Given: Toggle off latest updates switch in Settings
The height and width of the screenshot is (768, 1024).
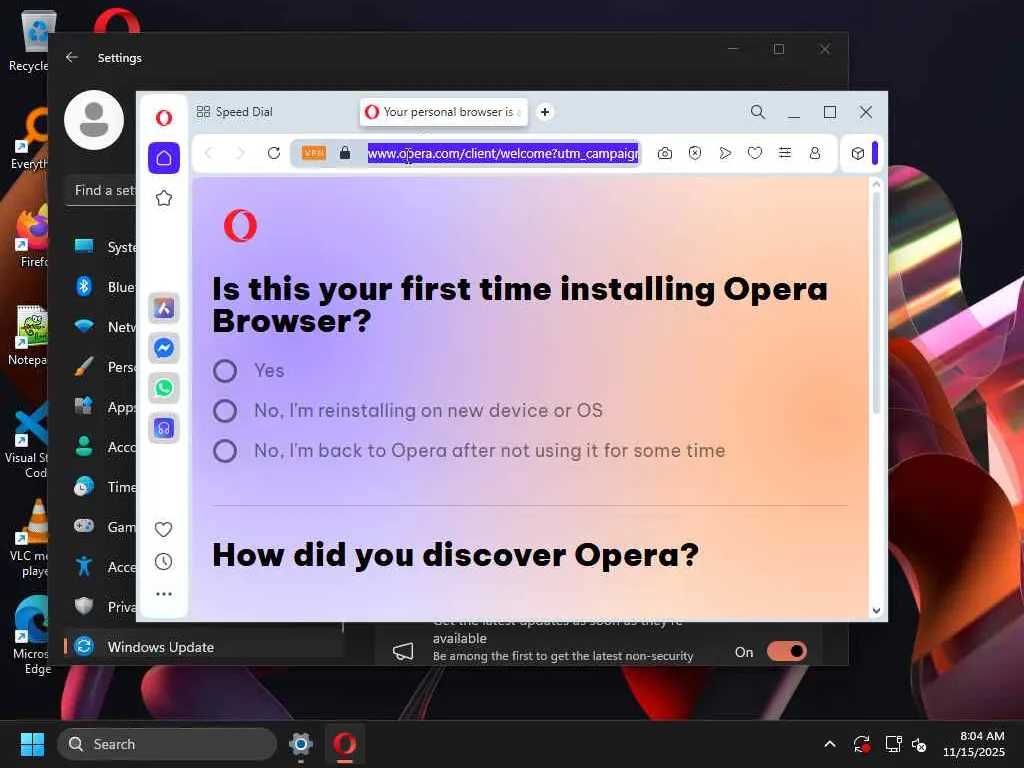Looking at the screenshot, I should tap(787, 651).
